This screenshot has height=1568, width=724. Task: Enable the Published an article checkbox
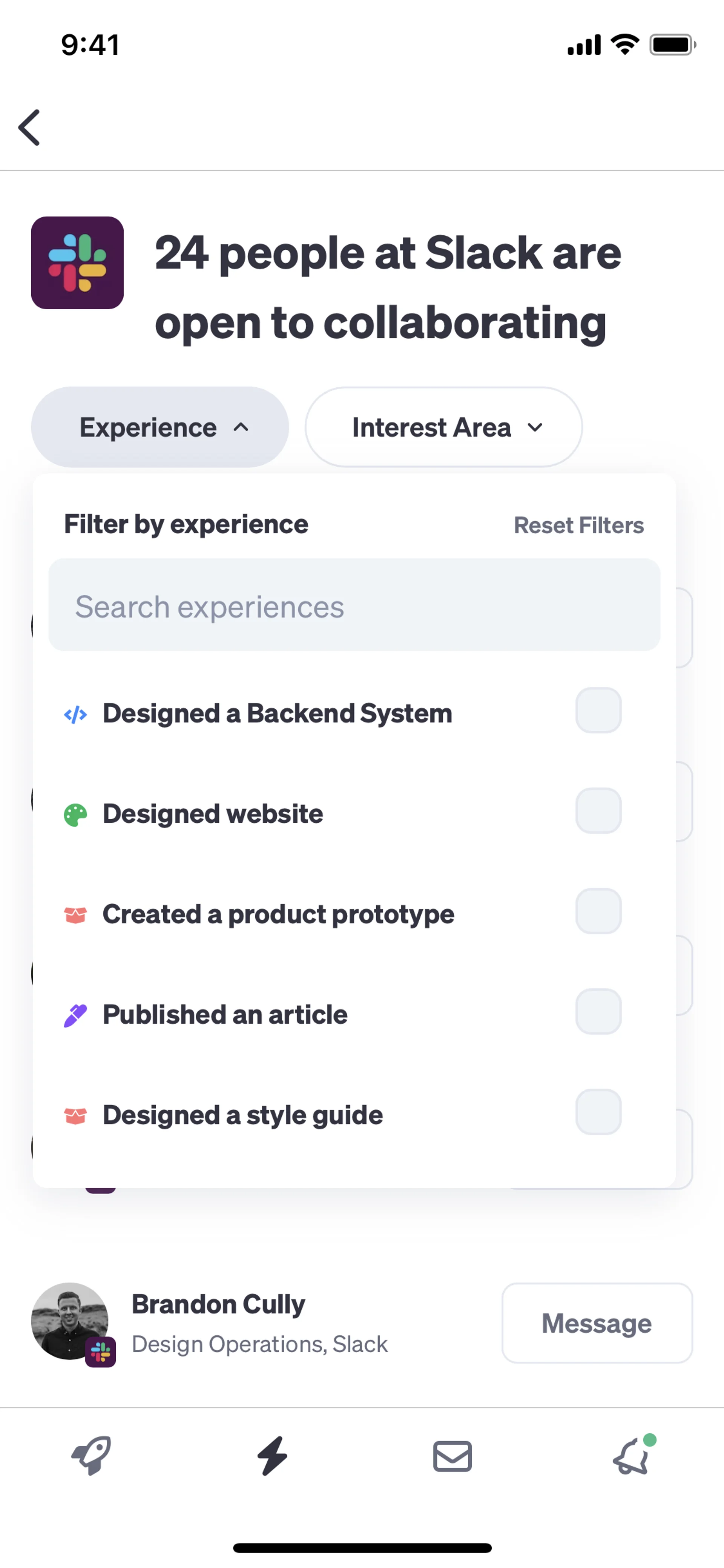[x=598, y=1012]
